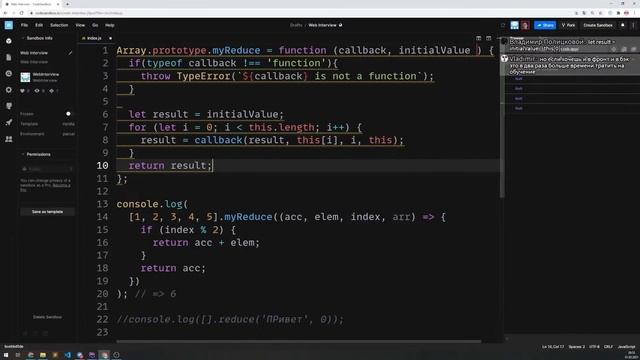Click CRLF in status bar
This screenshot has width=640, height=360.
pos(608,347)
